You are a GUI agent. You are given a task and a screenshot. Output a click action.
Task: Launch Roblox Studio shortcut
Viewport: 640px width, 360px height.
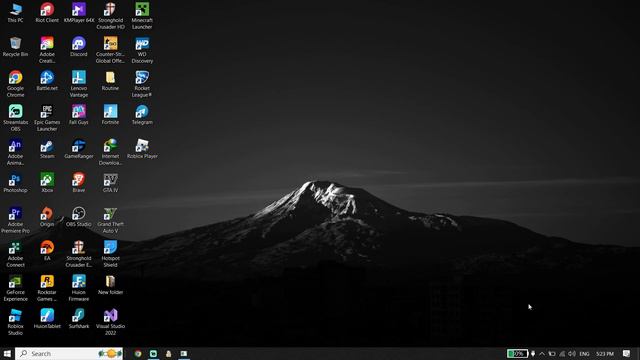click(16, 322)
